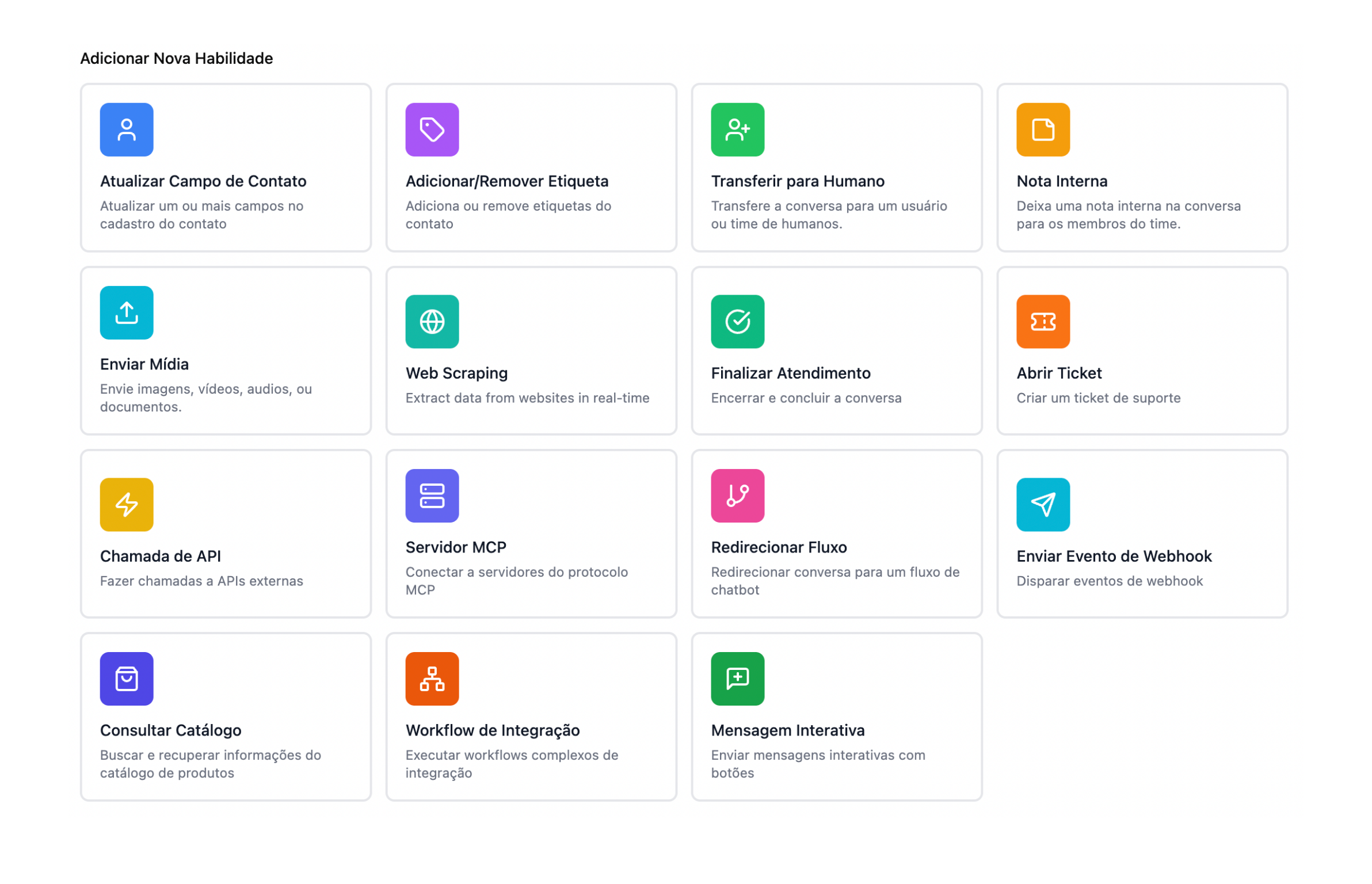Select the pink branch Redirecionar Fluxo icon
The height and width of the screenshot is (884, 1372).
[737, 496]
